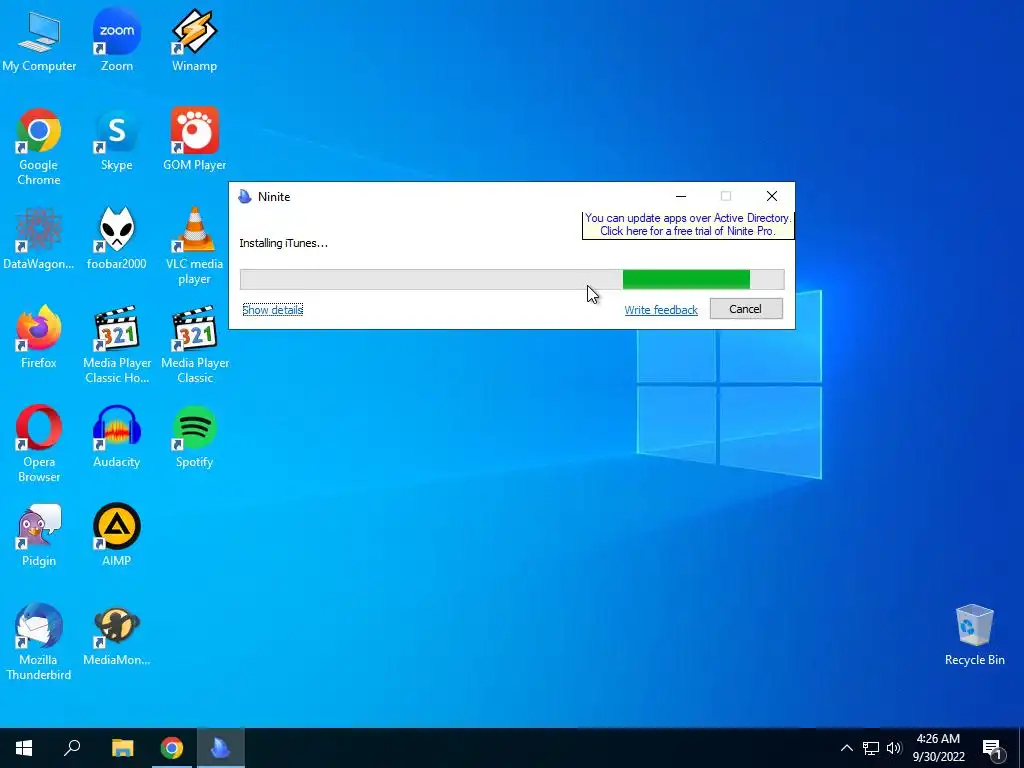
Task: Open taskbar search magnifier
Action: click(x=72, y=748)
